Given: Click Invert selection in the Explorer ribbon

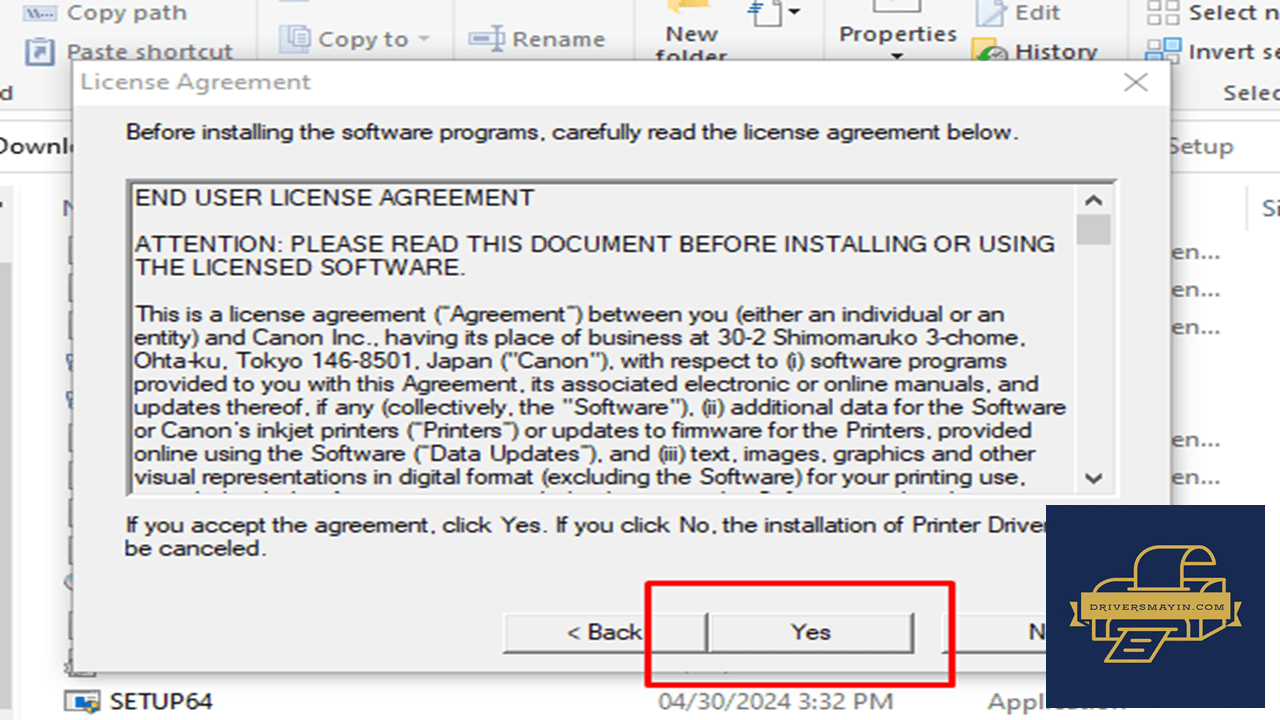Looking at the screenshot, I should [1213, 51].
